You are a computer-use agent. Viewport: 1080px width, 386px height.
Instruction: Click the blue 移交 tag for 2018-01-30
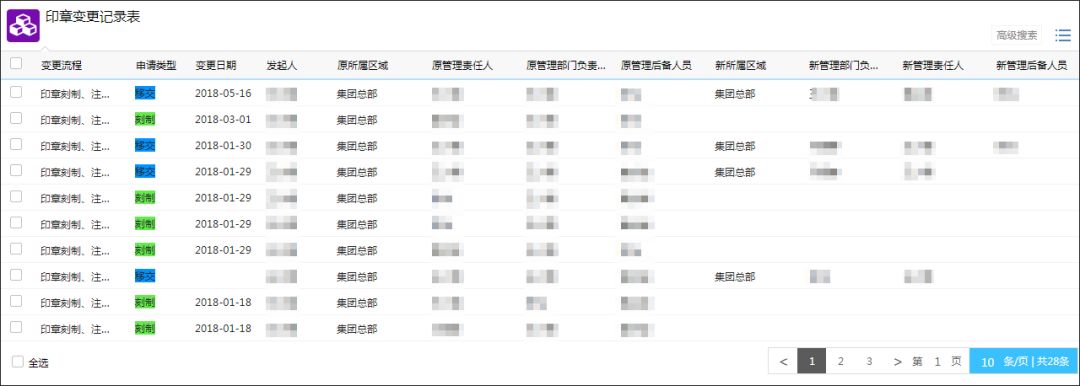click(x=145, y=145)
